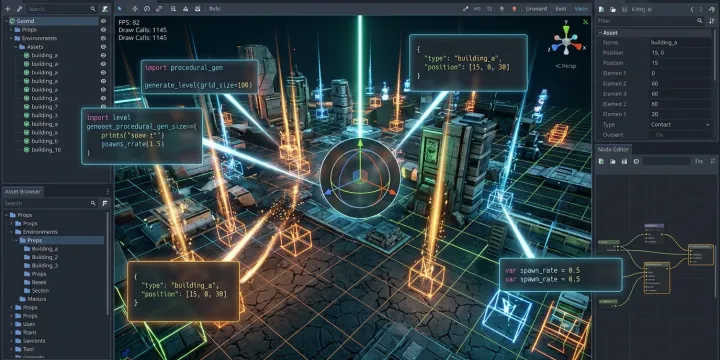Image resolution: width=720 pixels, height=360 pixels.
Task: Select the Rotate tool in viewport toolbar
Action: pos(146,9)
